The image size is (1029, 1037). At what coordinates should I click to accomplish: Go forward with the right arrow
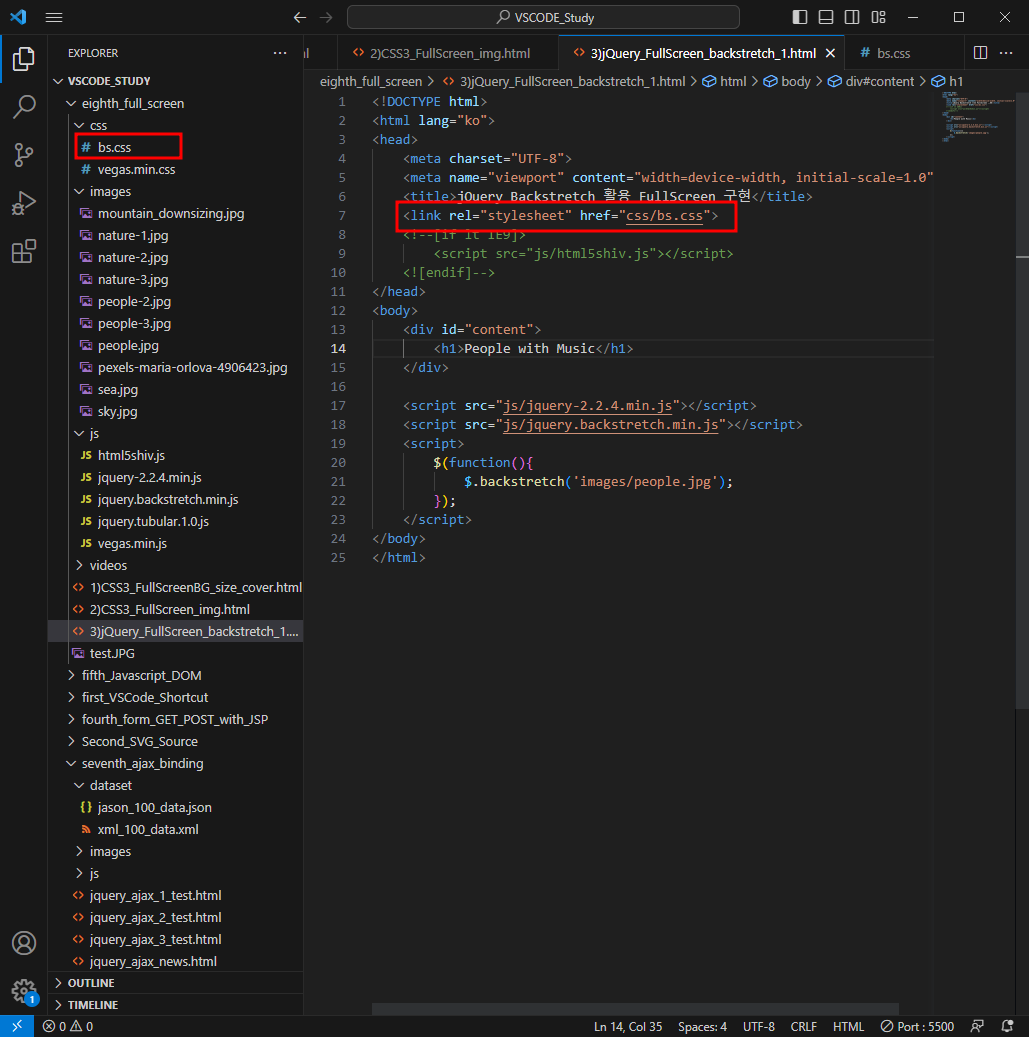pyautogui.click(x=326, y=18)
